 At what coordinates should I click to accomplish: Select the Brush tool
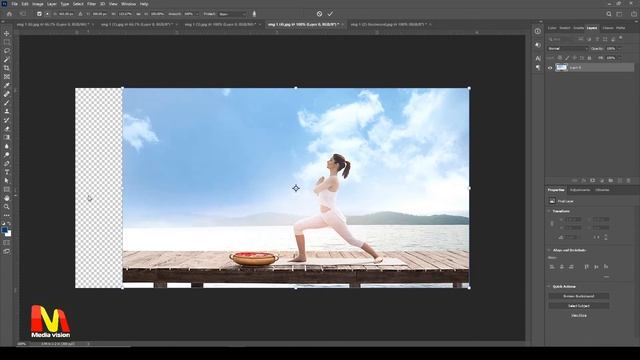tap(7, 103)
